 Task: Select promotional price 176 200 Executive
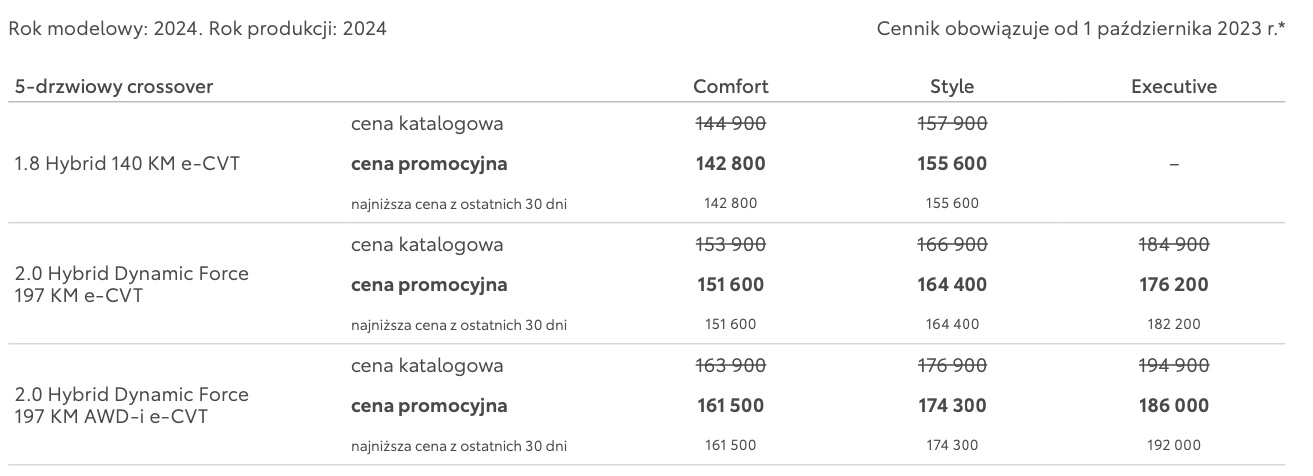(1174, 285)
